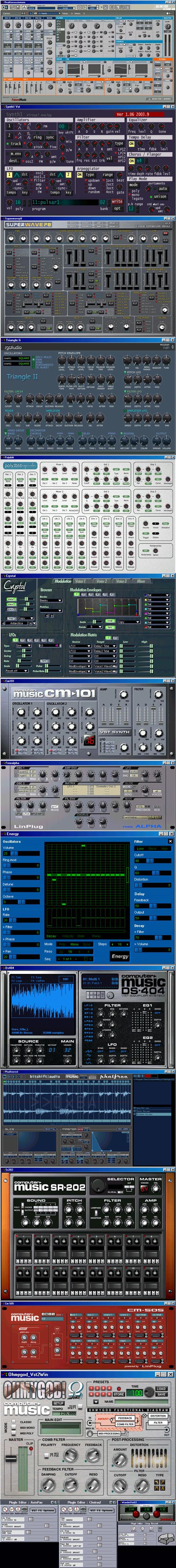Toggle the Tempo Delay ON switch in Synth1
Viewport: 176px width, 1568px height.
click(x=132, y=144)
